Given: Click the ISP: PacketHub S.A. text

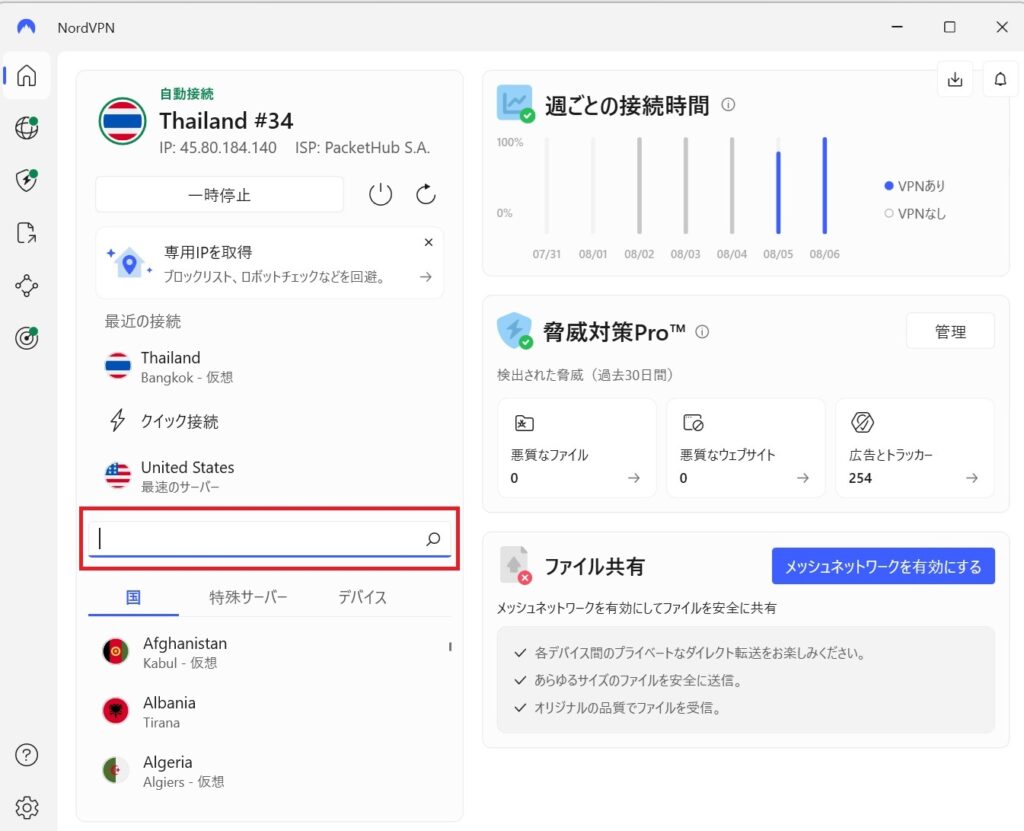Looking at the screenshot, I should coord(362,148).
